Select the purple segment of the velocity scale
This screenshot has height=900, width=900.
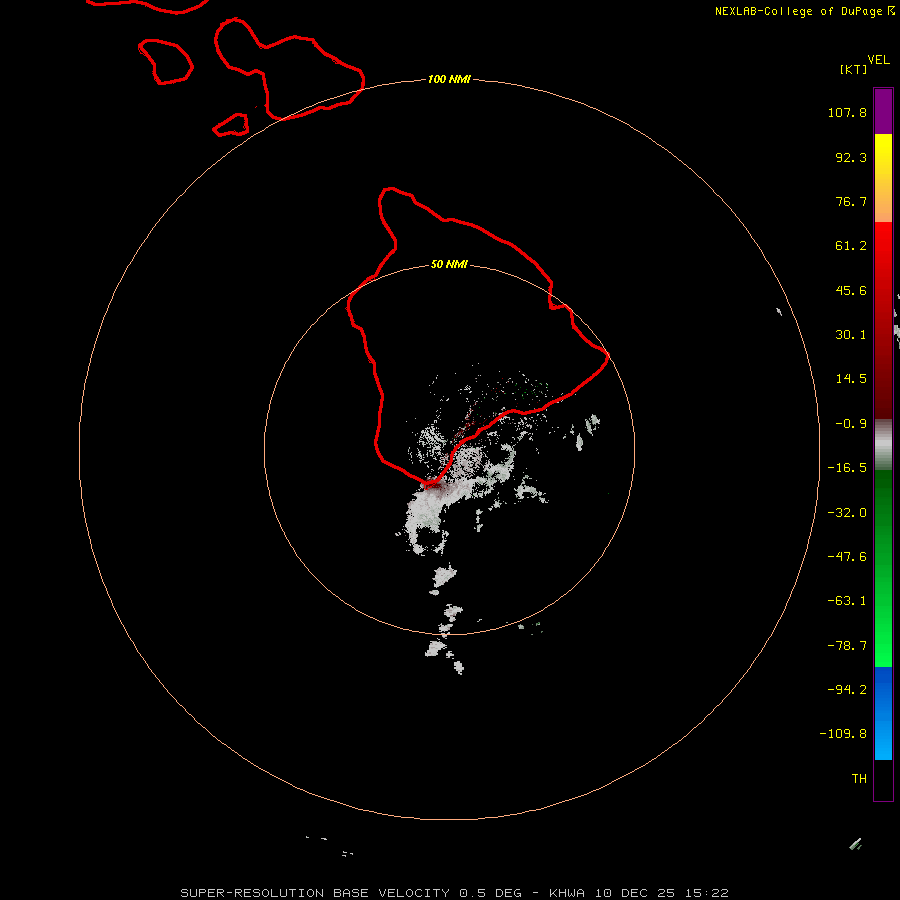coord(883,111)
